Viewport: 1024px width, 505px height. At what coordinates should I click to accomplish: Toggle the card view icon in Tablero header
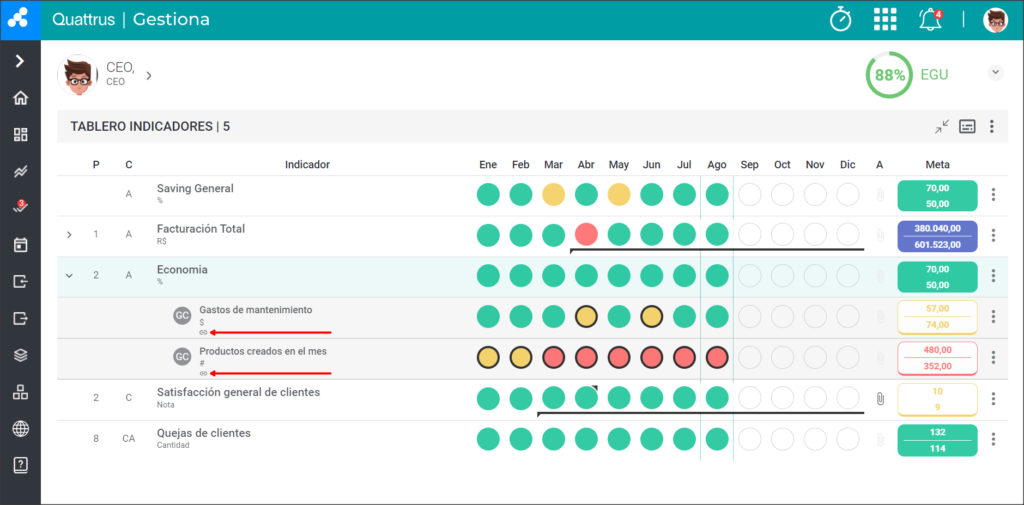pos(967,127)
